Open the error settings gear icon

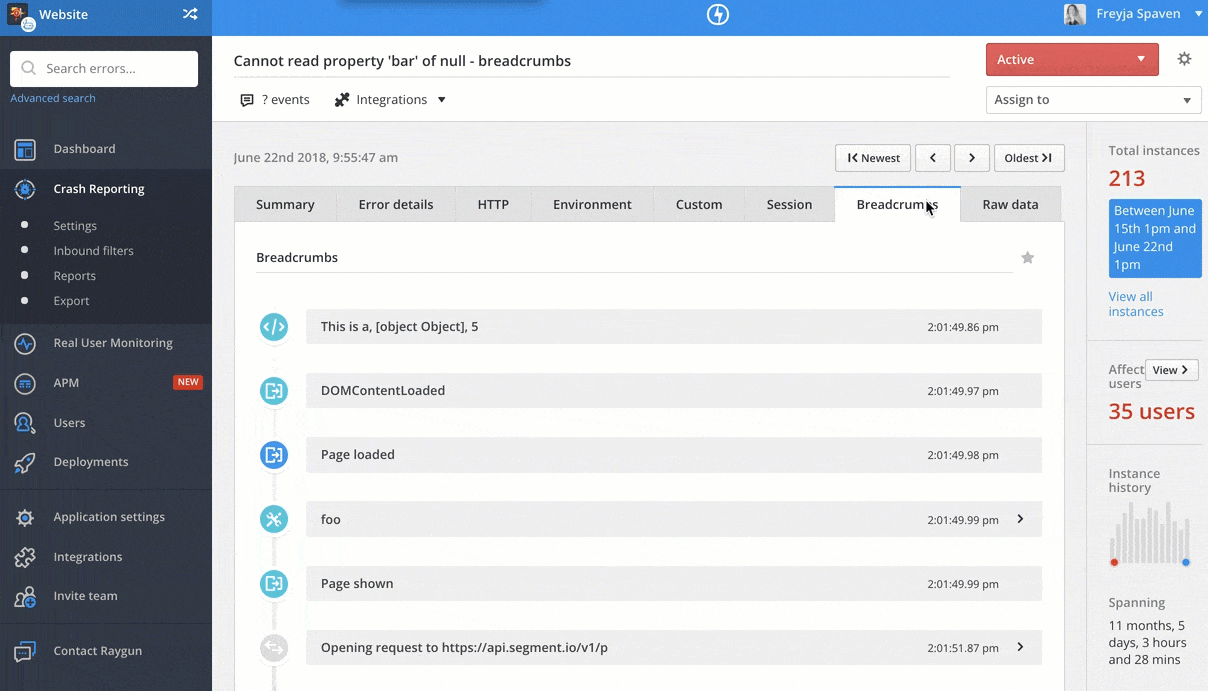pyautogui.click(x=1184, y=59)
